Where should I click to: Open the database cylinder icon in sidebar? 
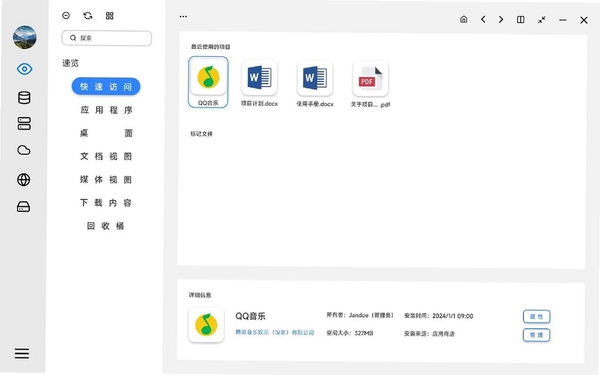(x=24, y=98)
